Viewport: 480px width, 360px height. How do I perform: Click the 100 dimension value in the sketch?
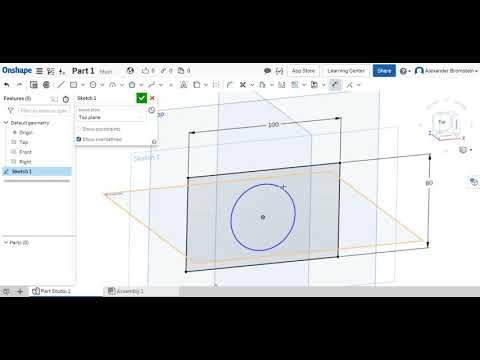coord(273,124)
